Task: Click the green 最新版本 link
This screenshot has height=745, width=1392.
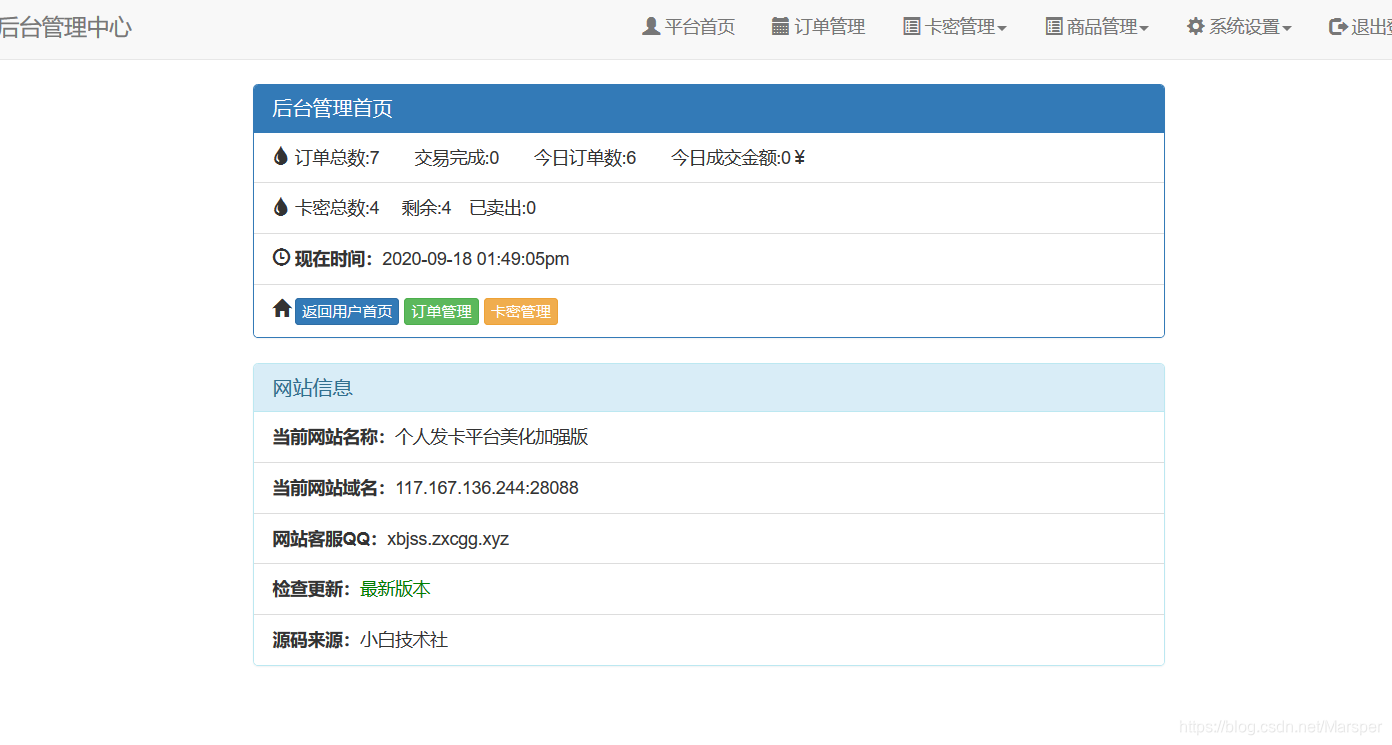Action: [x=395, y=589]
